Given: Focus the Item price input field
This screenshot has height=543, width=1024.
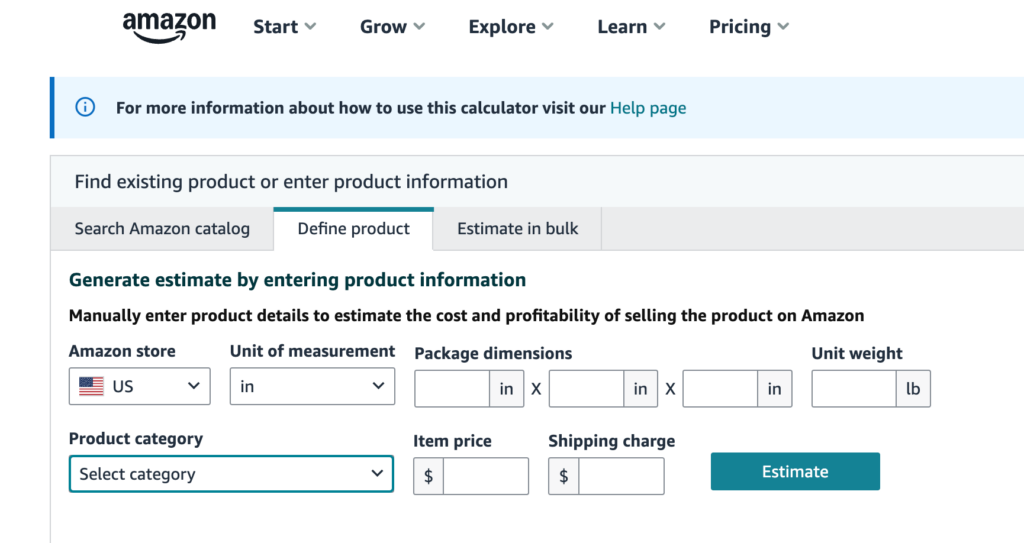Looking at the screenshot, I should pyautogui.click(x=486, y=476).
